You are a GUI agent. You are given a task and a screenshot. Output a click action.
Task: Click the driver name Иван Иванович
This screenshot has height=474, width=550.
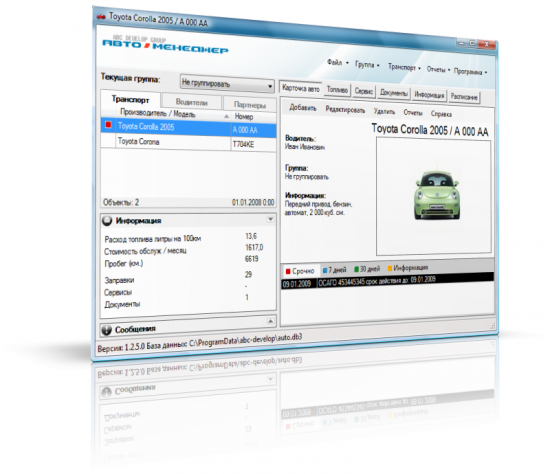(x=305, y=147)
